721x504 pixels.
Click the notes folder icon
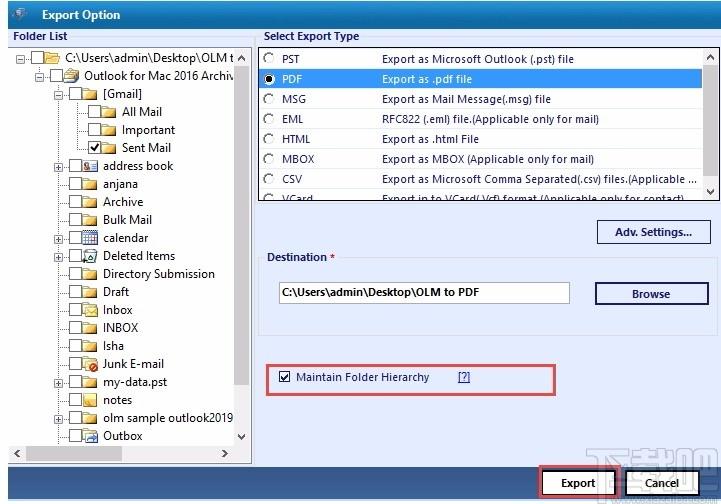point(90,400)
